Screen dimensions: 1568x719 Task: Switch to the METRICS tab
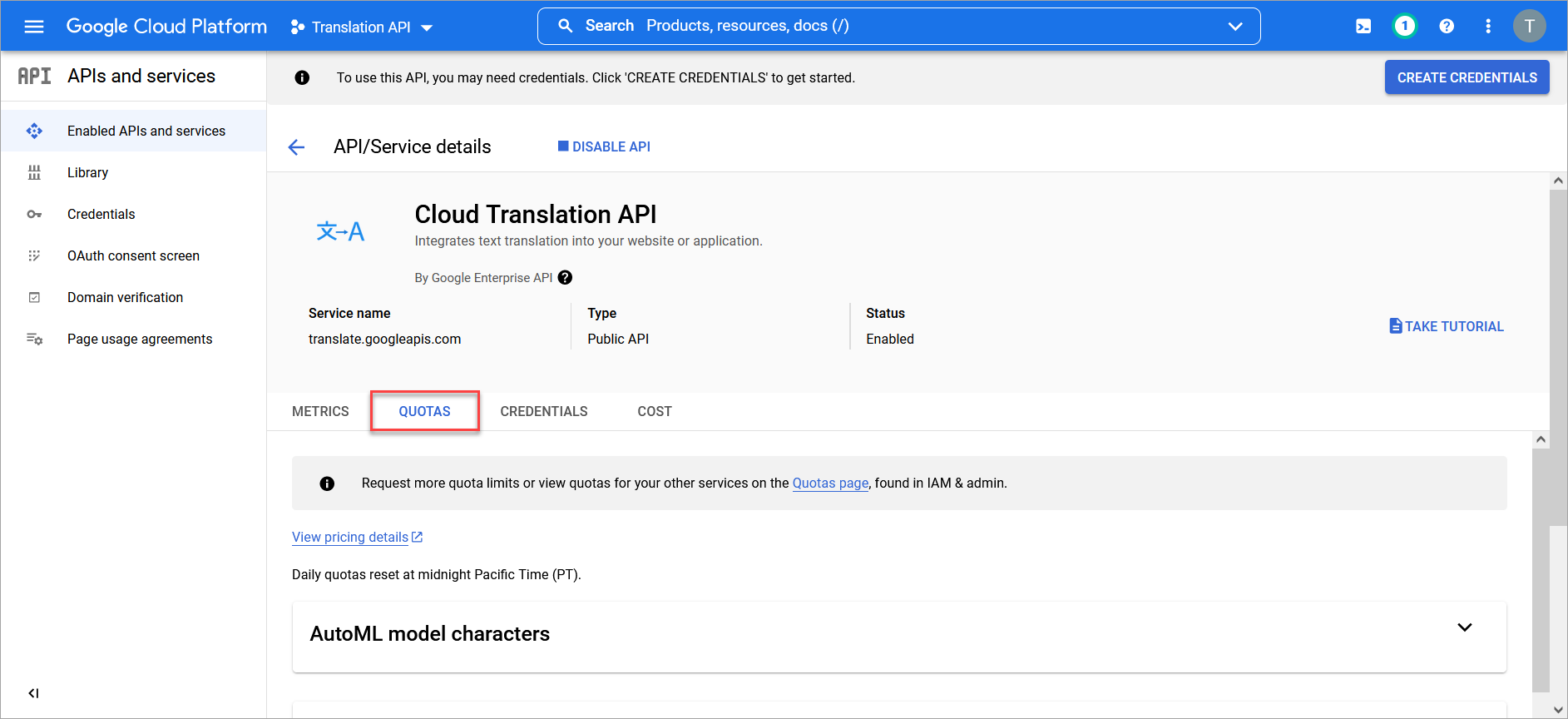[x=320, y=411]
